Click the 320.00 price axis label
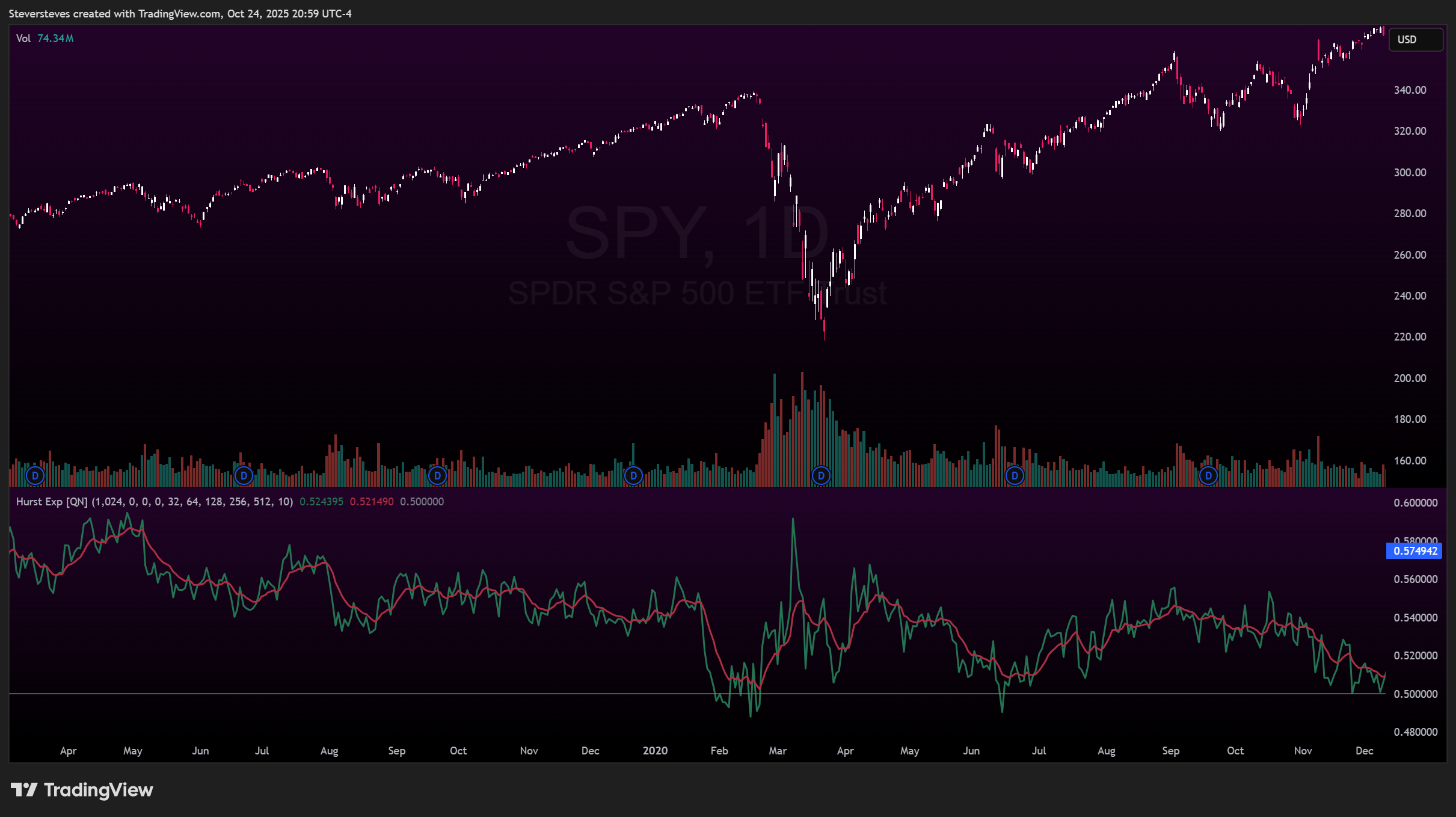 pos(1410,131)
